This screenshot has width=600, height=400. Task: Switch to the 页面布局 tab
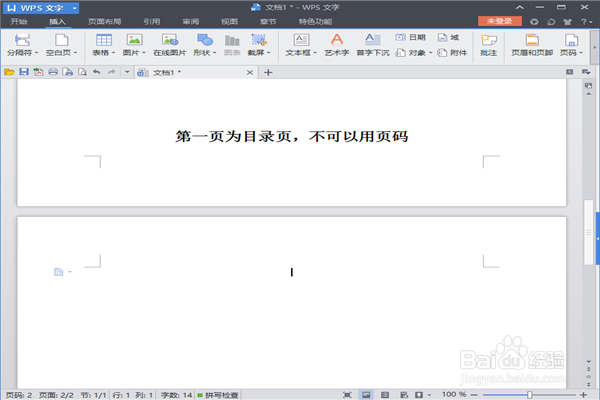point(104,21)
